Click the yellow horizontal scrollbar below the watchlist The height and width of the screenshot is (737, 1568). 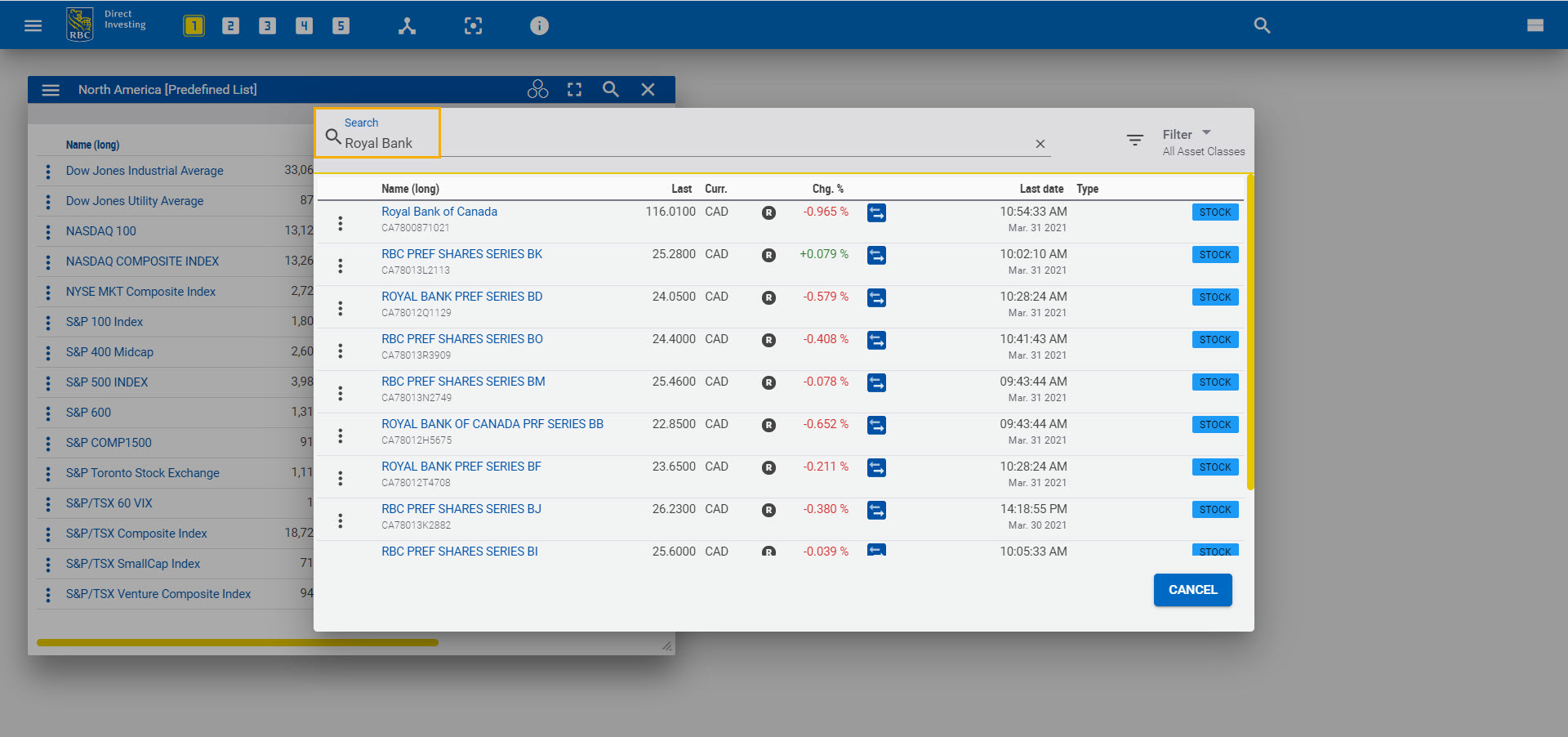(237, 643)
